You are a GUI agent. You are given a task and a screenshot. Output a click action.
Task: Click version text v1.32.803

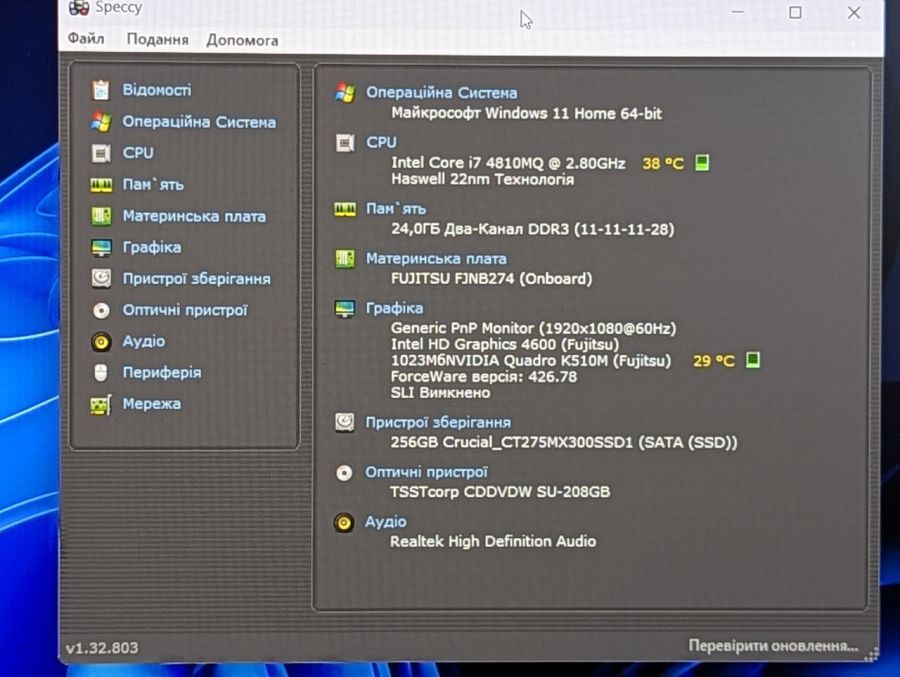click(x=102, y=648)
